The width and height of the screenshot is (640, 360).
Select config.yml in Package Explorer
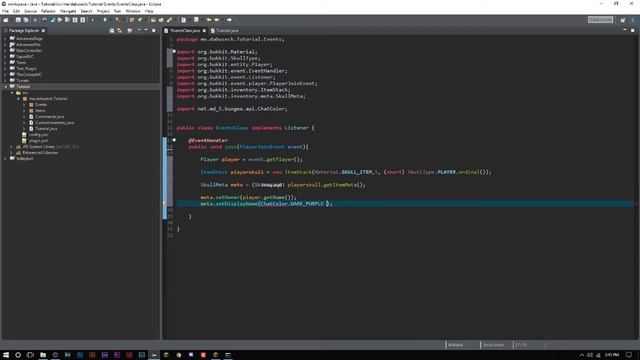(x=38, y=135)
